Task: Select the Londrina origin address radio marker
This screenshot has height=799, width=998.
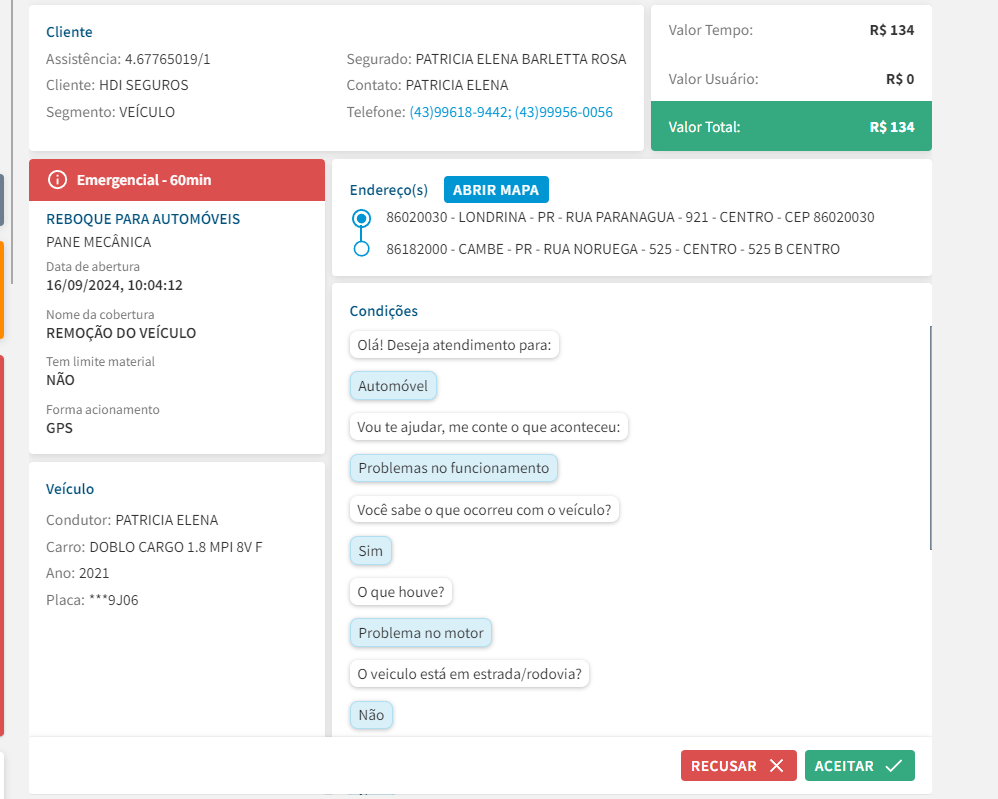Action: point(362,218)
